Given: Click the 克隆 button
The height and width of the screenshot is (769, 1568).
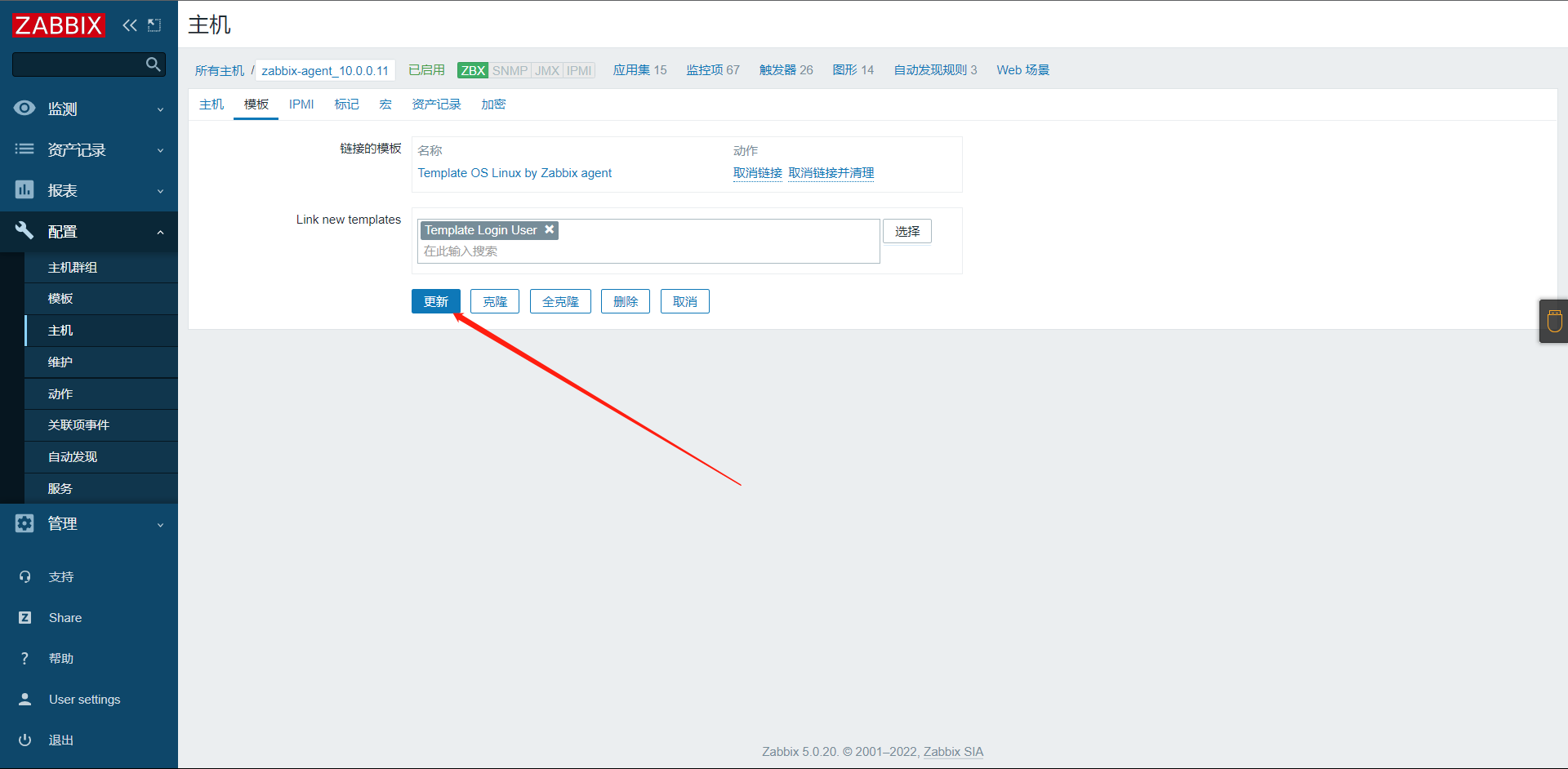Looking at the screenshot, I should click(x=495, y=301).
